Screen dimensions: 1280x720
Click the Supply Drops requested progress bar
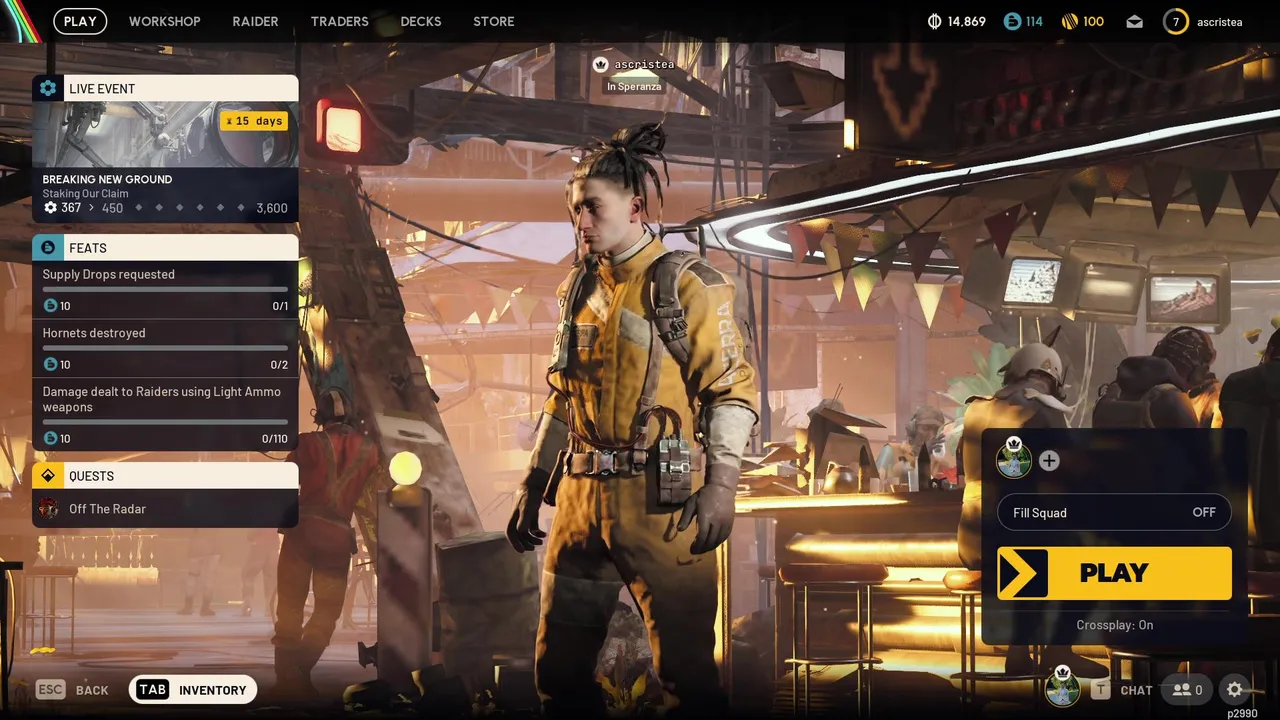tap(165, 289)
